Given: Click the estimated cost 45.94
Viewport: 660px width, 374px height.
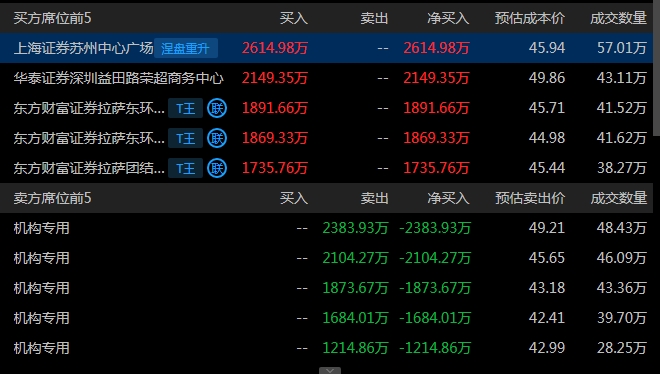Looking at the screenshot, I should click(547, 48).
